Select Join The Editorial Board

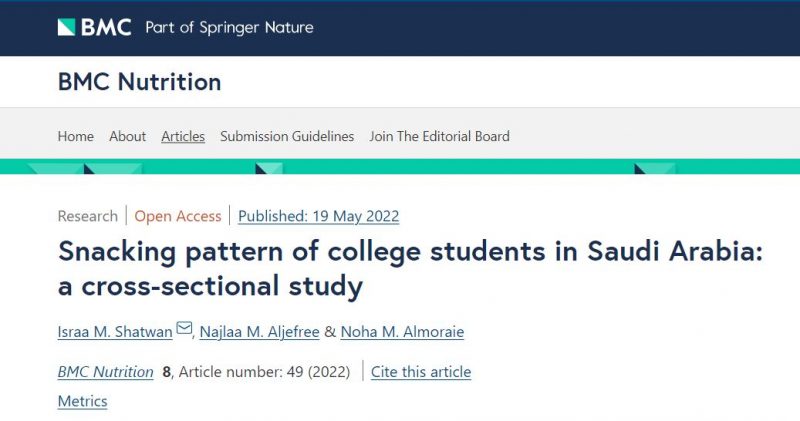pos(439,136)
